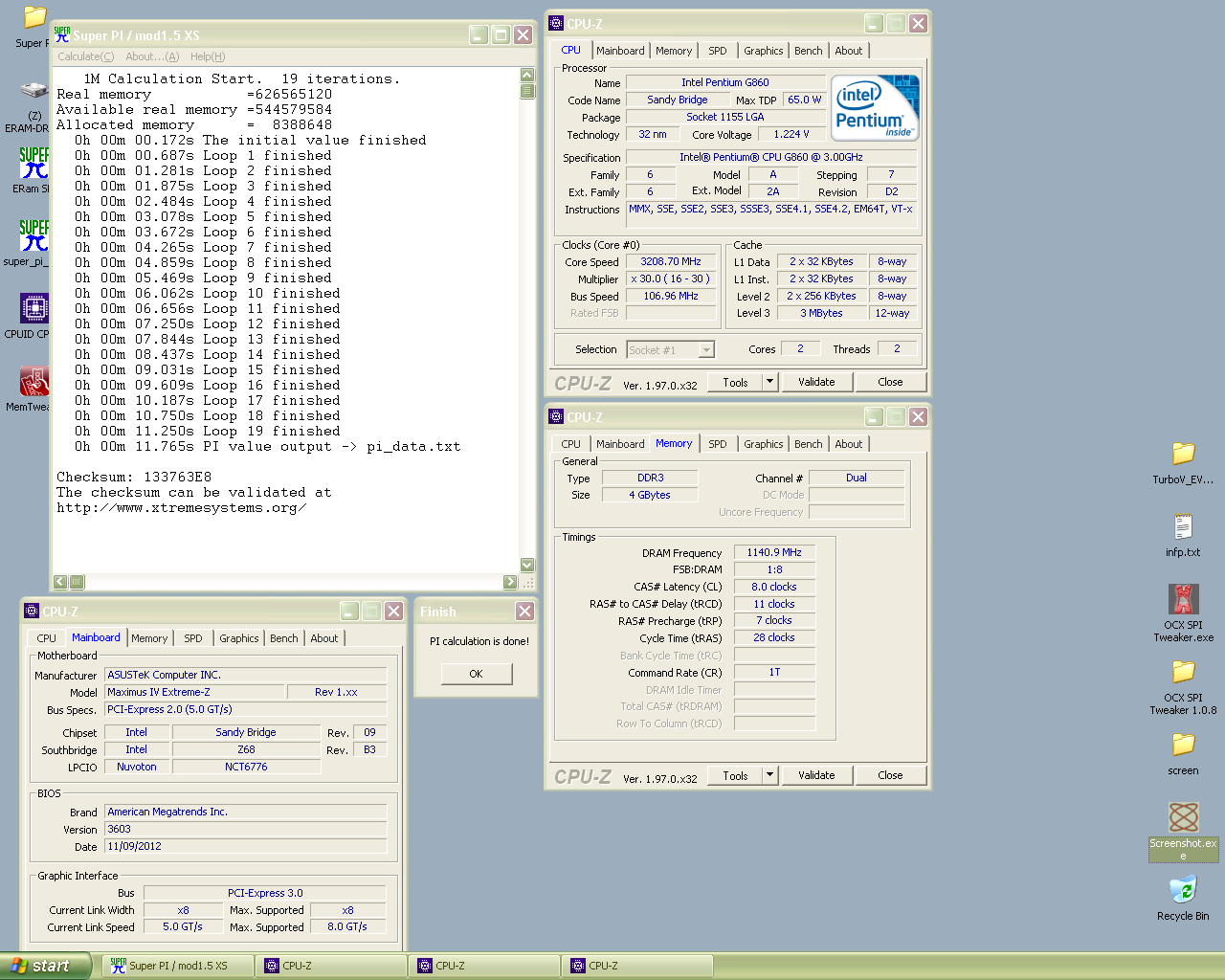Screen dimensions: 1225x980
Task: Click Super PI vertical scrollbar up arrow
Action: [526, 76]
